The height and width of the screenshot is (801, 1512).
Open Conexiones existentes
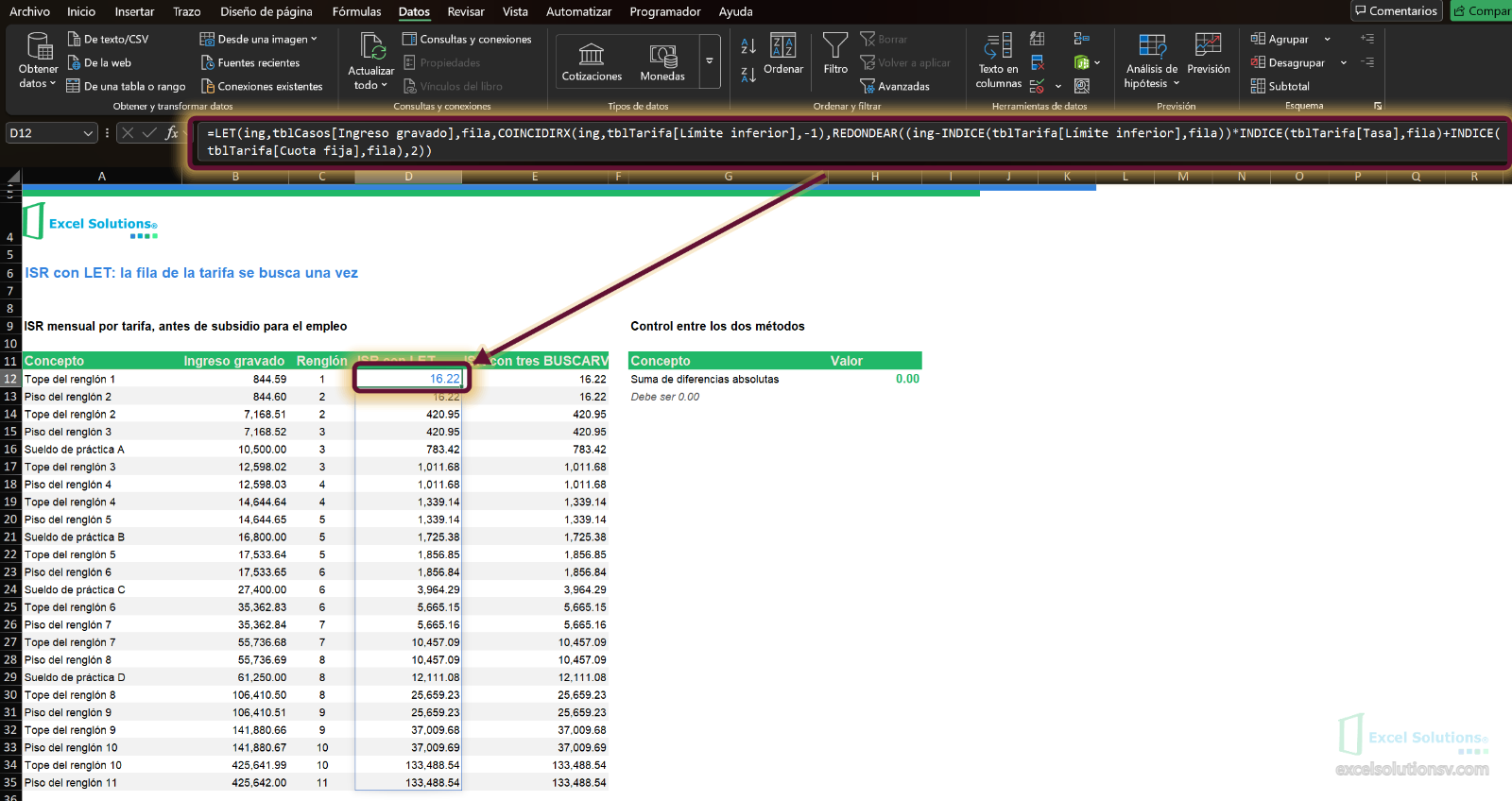(261, 86)
